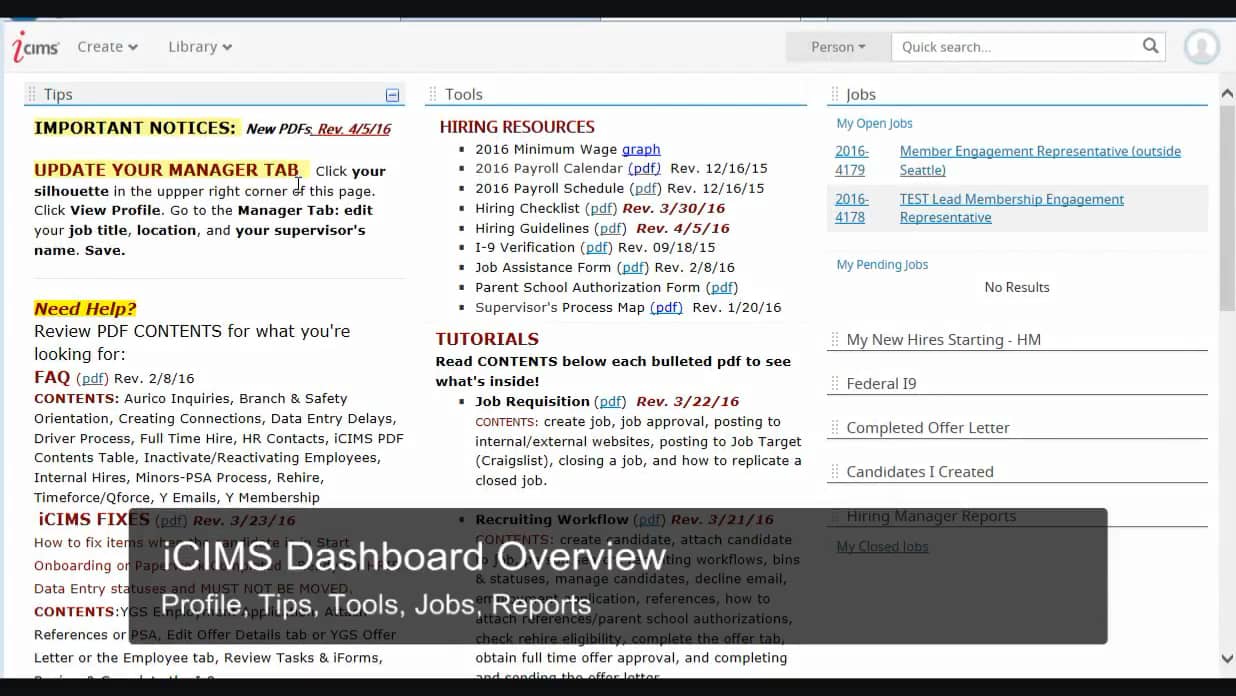Screen dimensions: 1236x696
Task: Grab the Tools panel drag handle
Action: click(433, 94)
